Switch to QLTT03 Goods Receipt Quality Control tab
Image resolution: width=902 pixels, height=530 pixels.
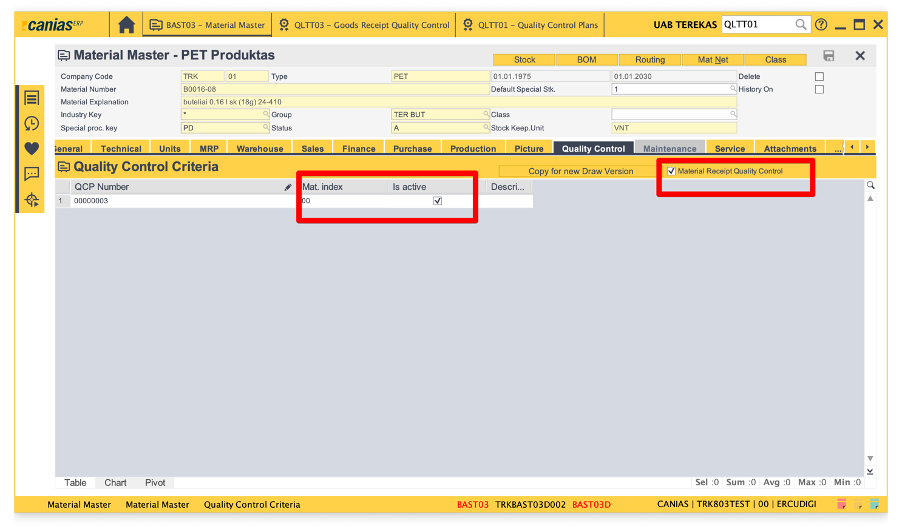(x=363, y=25)
